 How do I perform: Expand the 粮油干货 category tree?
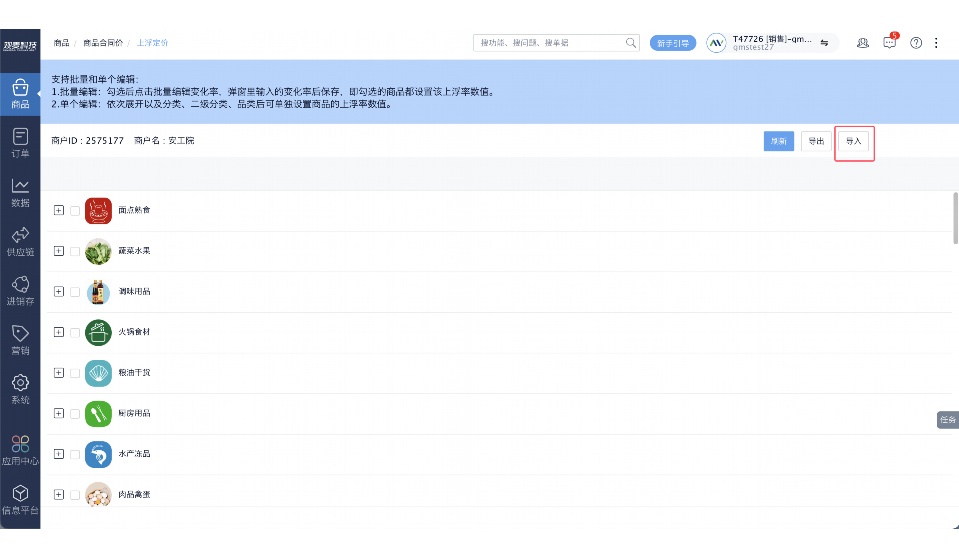click(x=58, y=373)
